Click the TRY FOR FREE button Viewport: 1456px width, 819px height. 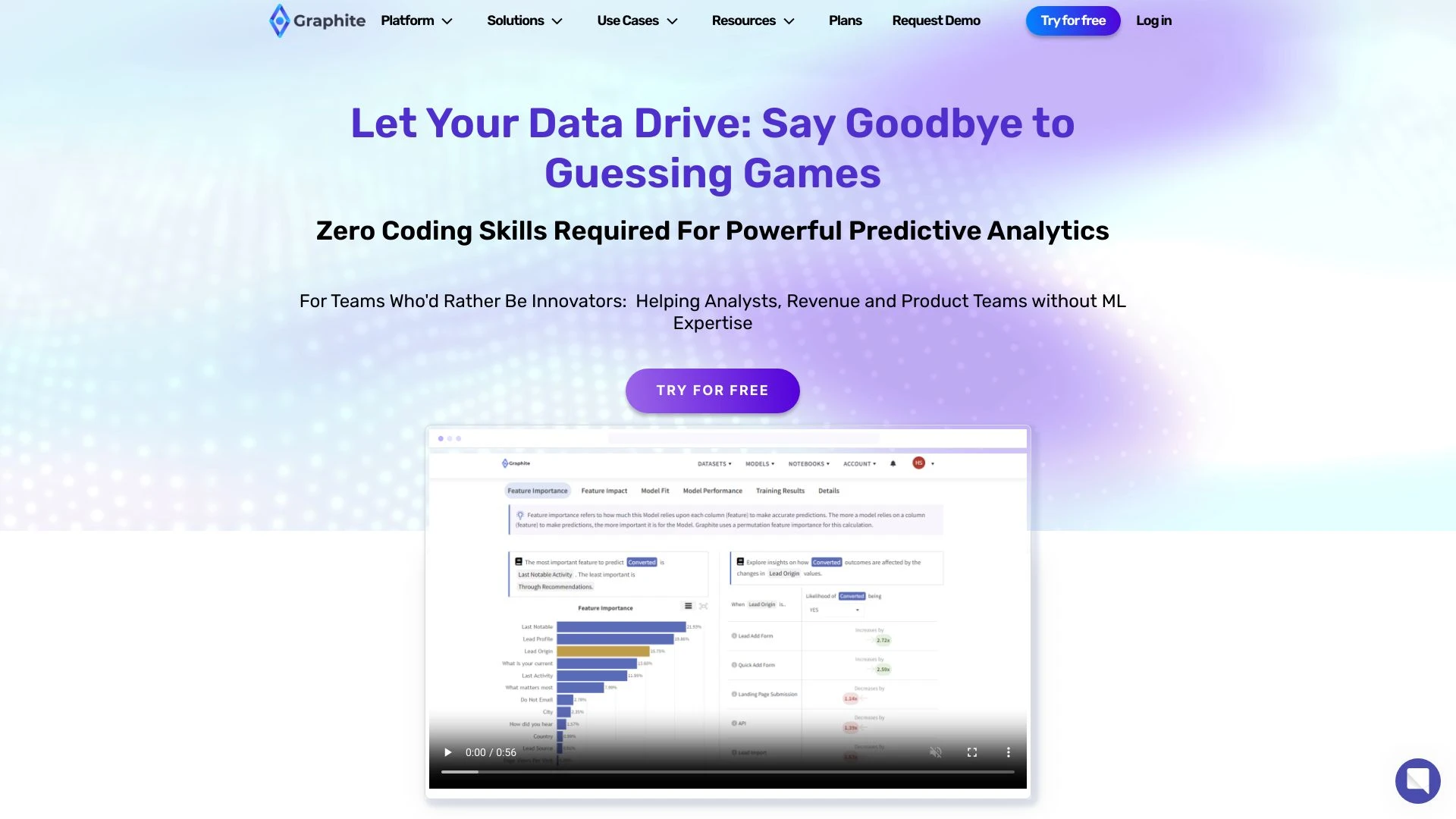point(712,390)
